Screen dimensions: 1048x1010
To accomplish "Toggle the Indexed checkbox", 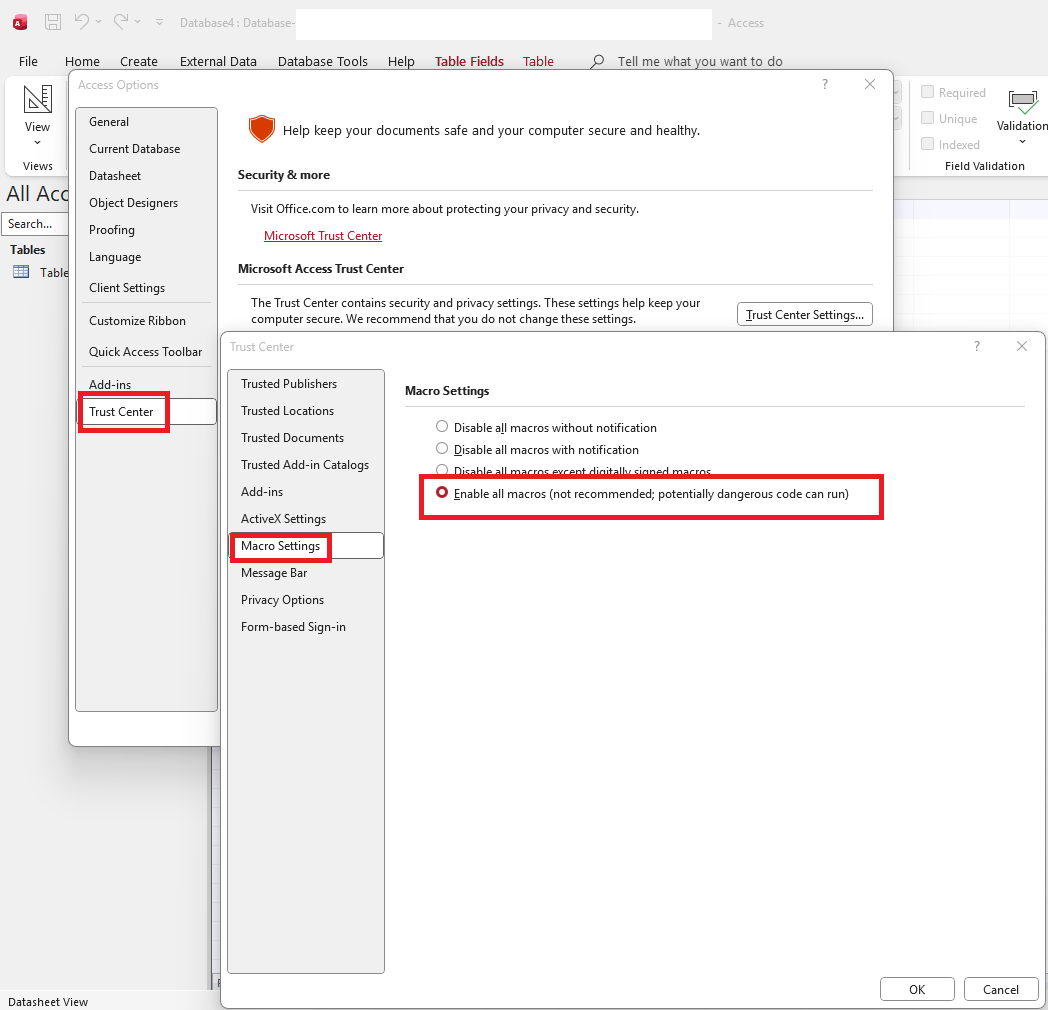I will coord(927,144).
